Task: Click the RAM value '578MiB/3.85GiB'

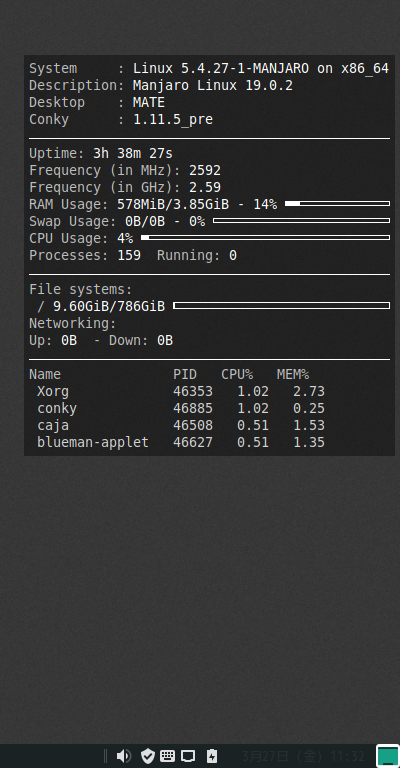Action: click(173, 205)
